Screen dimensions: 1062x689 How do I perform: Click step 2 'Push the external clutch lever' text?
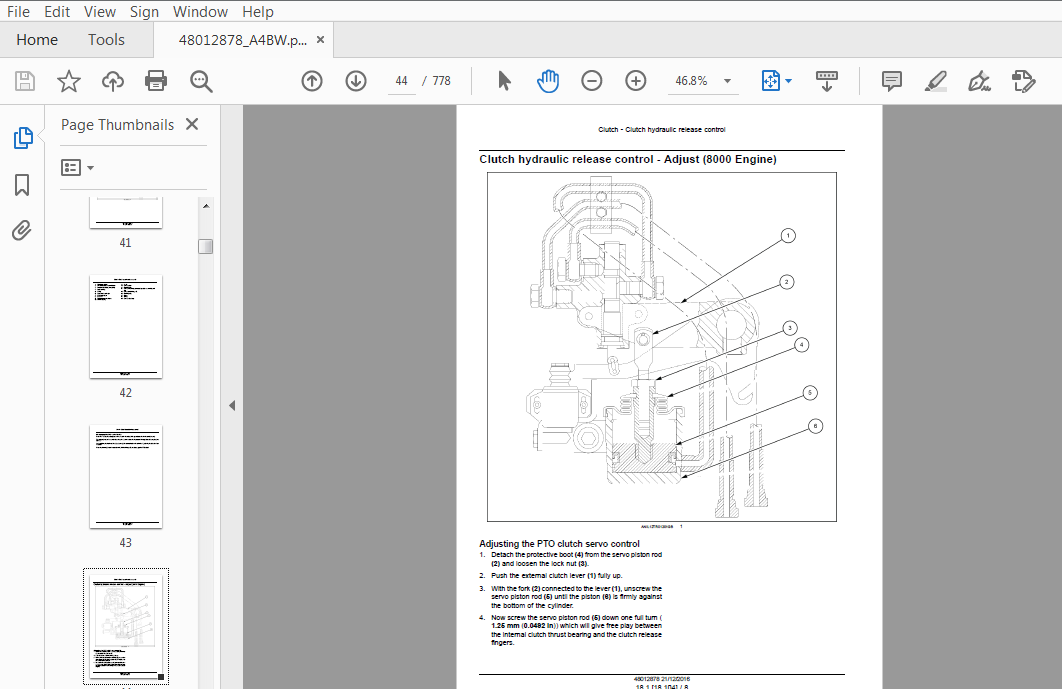pyautogui.click(x=557, y=576)
